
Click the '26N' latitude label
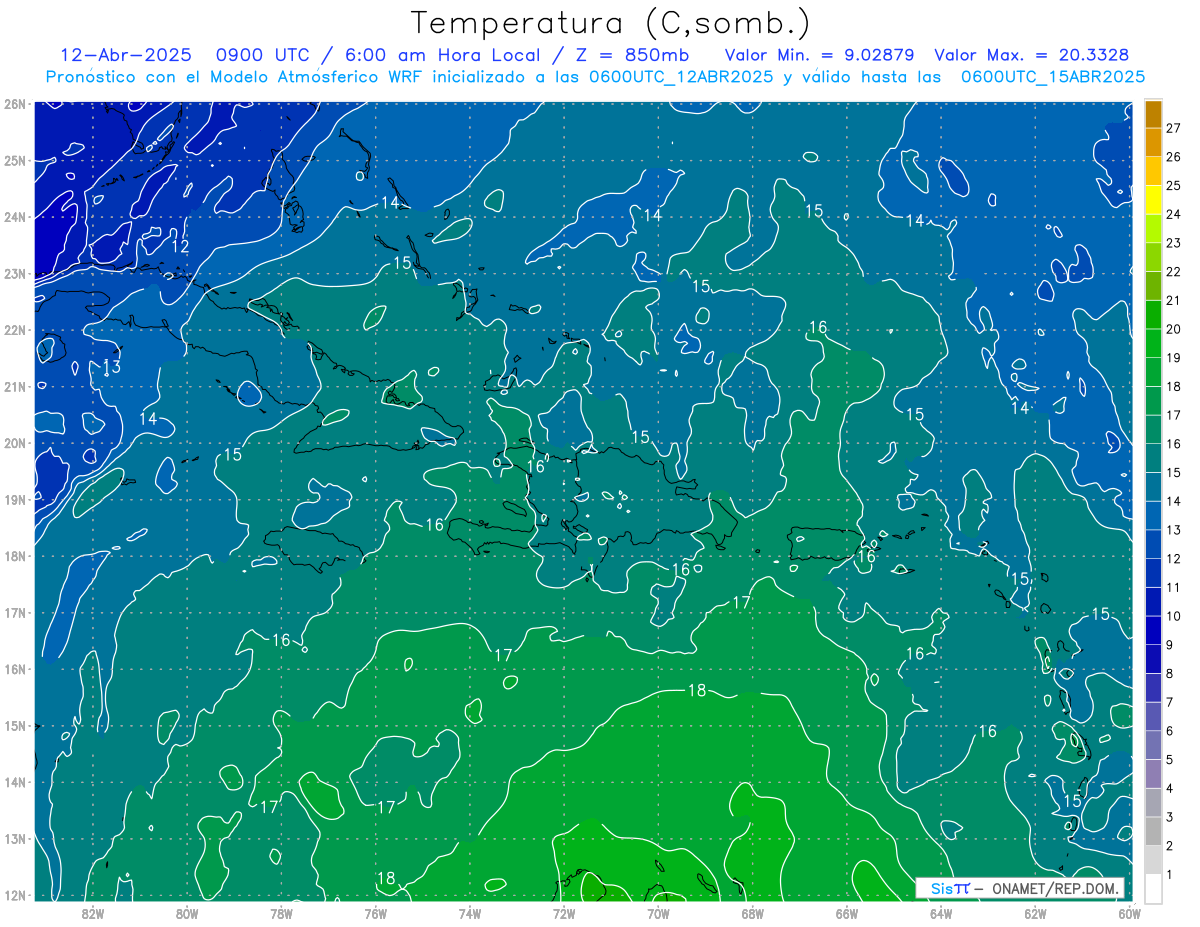click(14, 104)
